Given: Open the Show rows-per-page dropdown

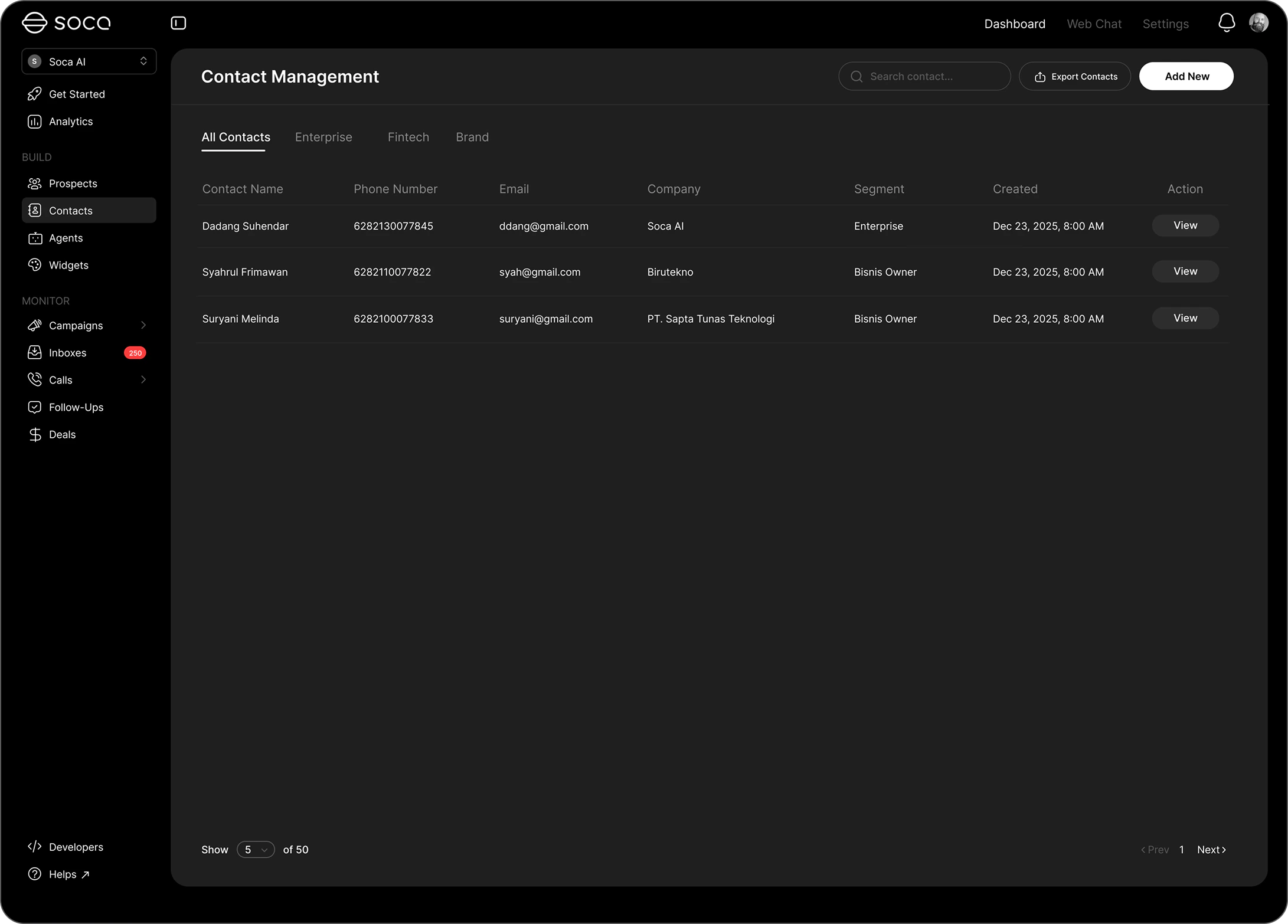Looking at the screenshot, I should click(x=256, y=850).
